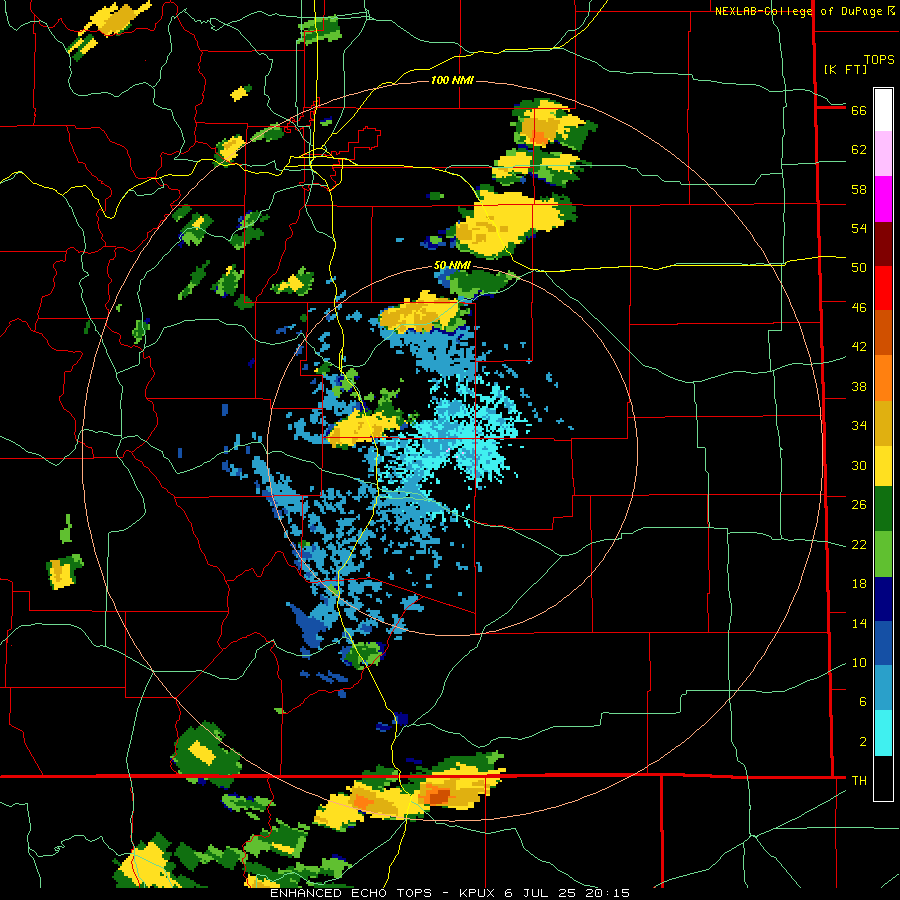Choose the "22" legend scale label
The height and width of the screenshot is (900, 900).
(859, 544)
